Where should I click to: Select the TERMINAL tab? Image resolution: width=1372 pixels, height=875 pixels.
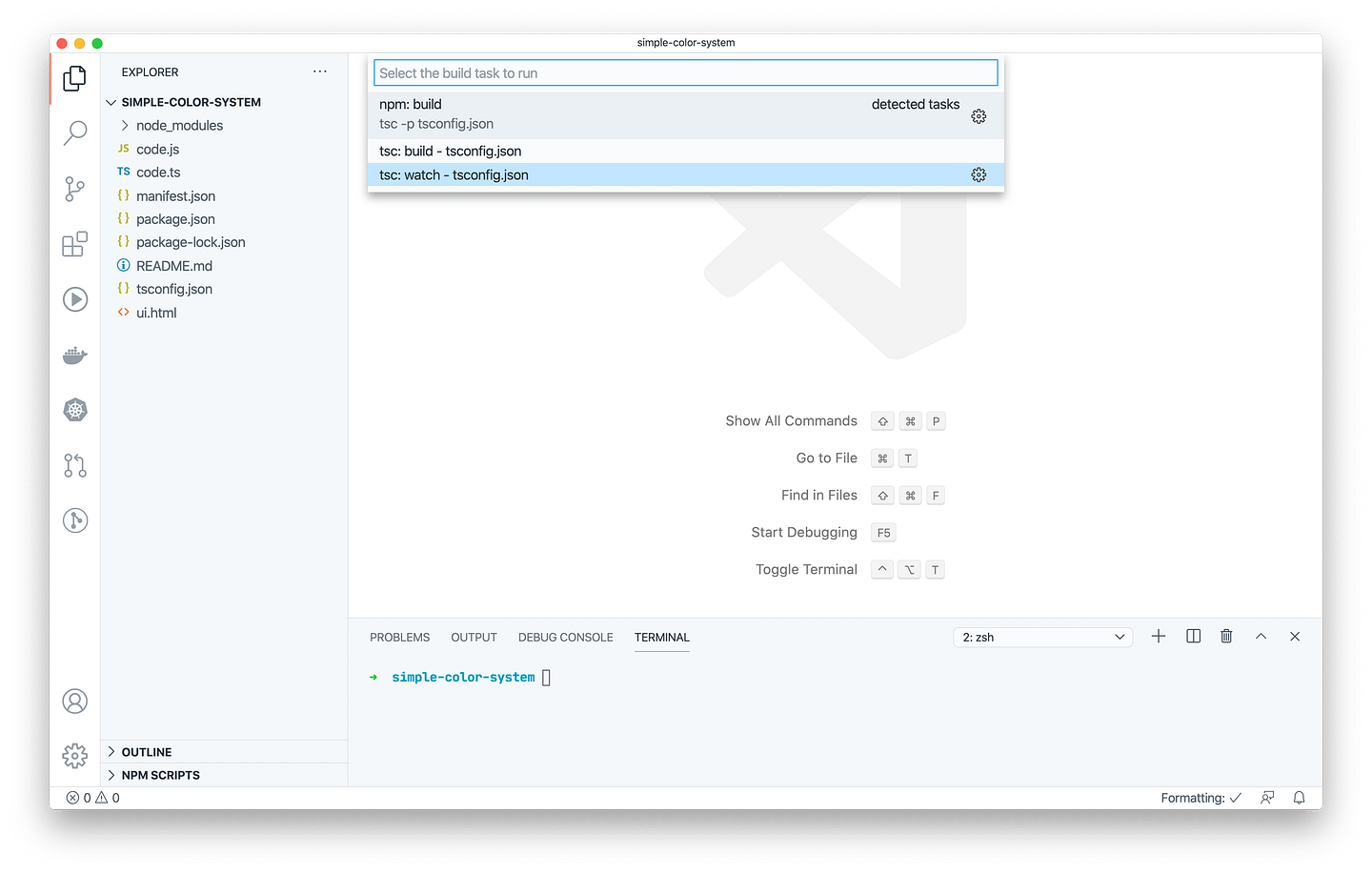click(x=662, y=638)
